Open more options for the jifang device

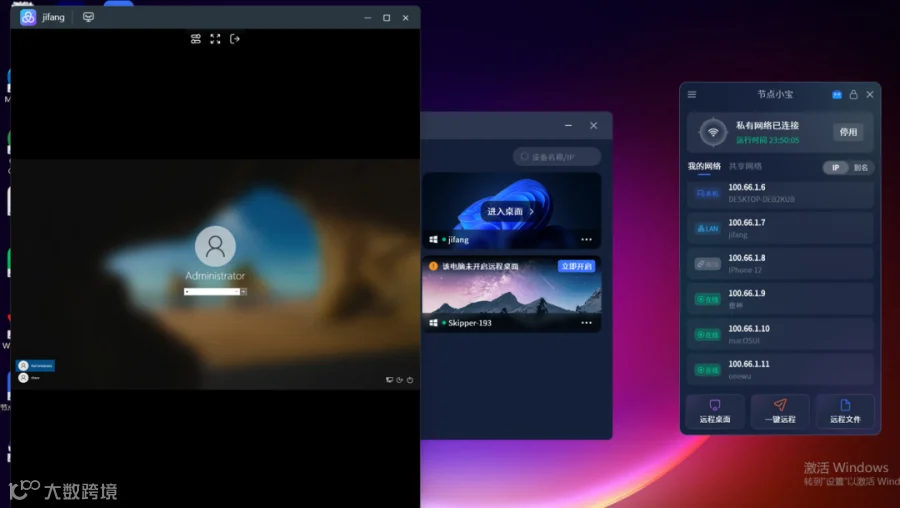click(586, 239)
